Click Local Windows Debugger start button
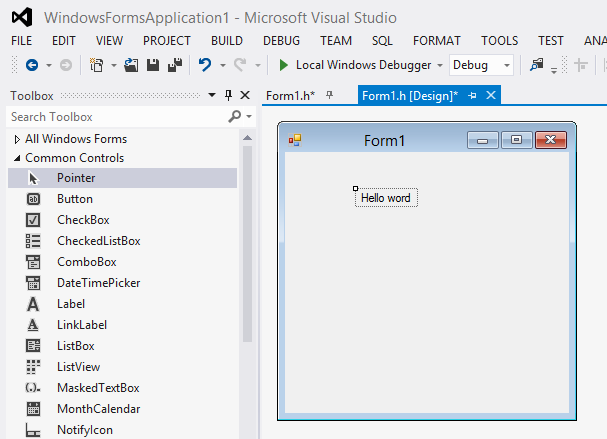The image size is (607, 439). pyautogui.click(x=363, y=65)
